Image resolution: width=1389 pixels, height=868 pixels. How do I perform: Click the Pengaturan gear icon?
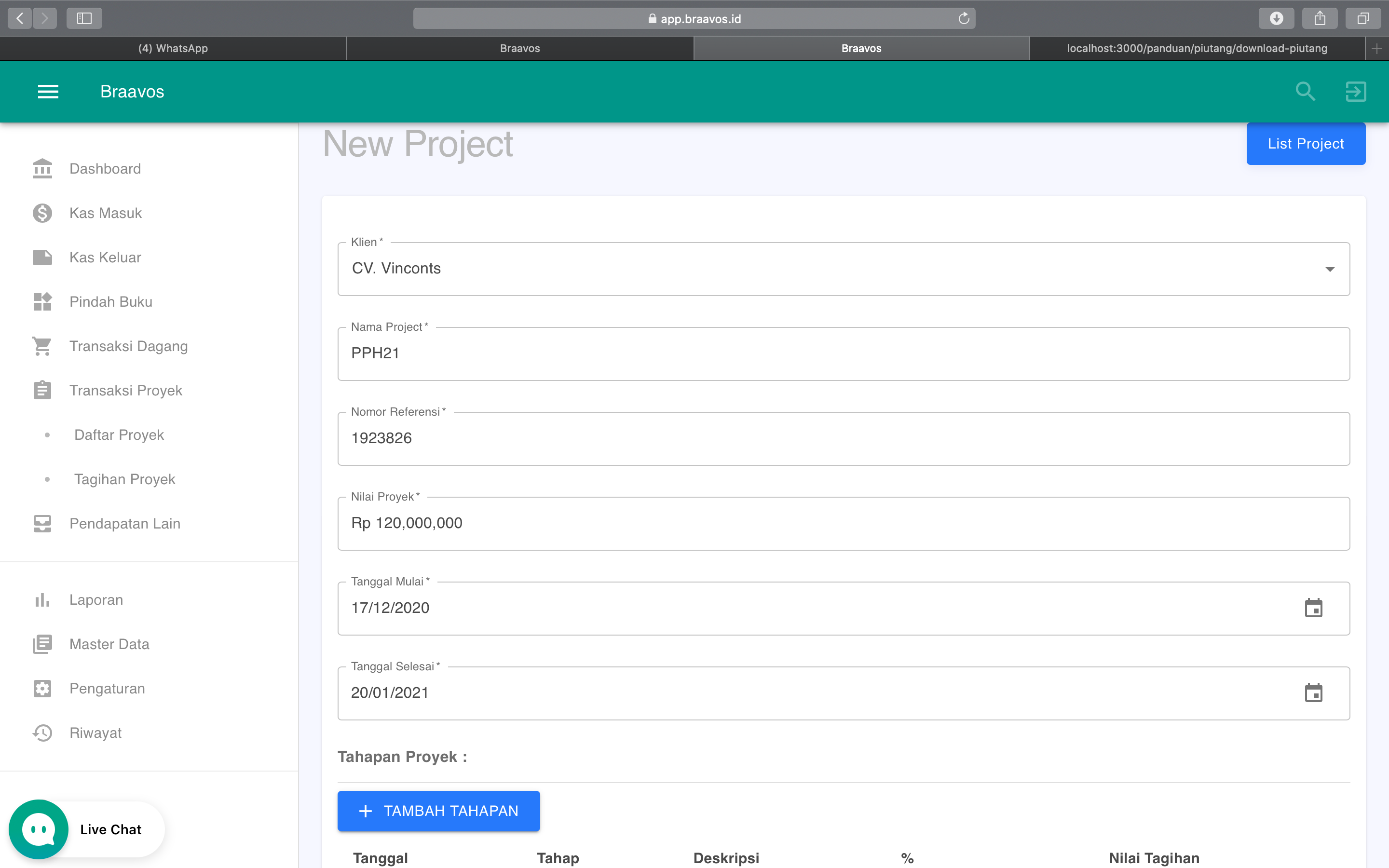(x=42, y=688)
